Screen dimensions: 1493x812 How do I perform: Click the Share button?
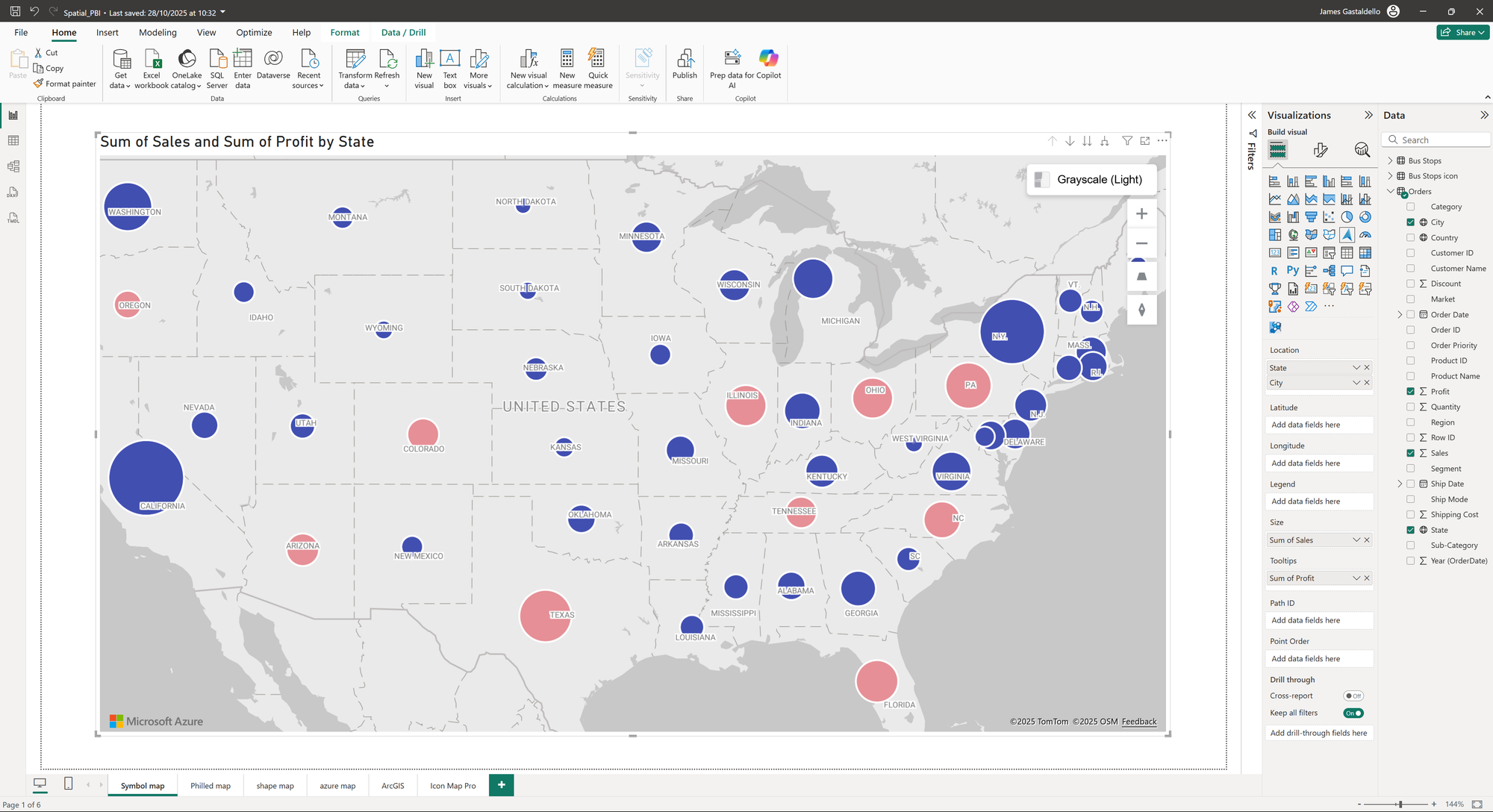pos(1462,33)
